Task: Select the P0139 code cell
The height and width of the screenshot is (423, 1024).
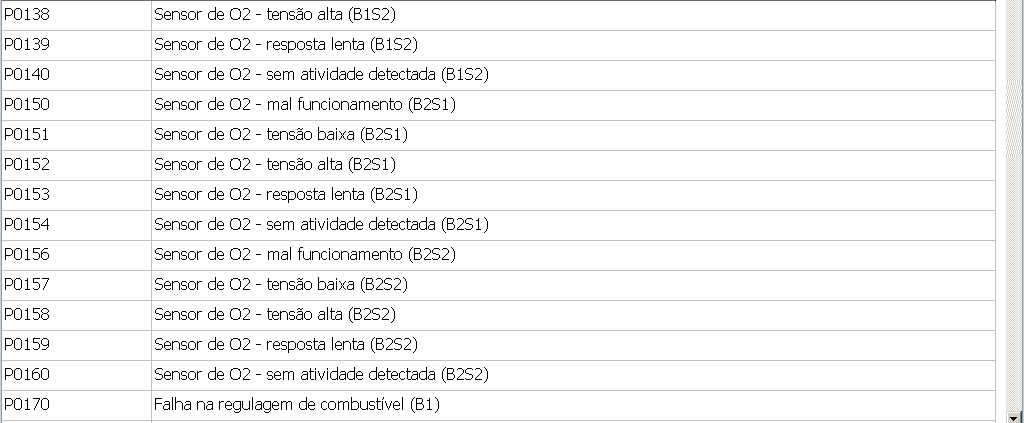Action: click(x=27, y=45)
